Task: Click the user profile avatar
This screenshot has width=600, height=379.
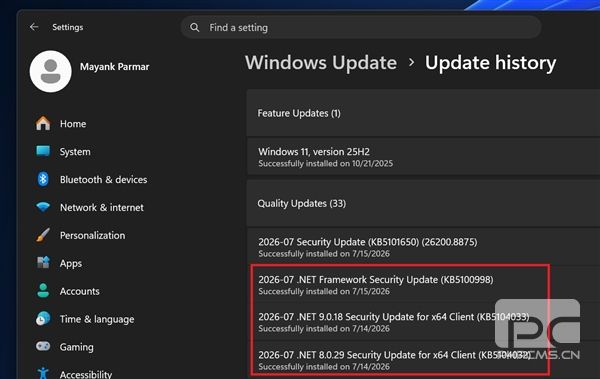Action: pyautogui.click(x=51, y=71)
